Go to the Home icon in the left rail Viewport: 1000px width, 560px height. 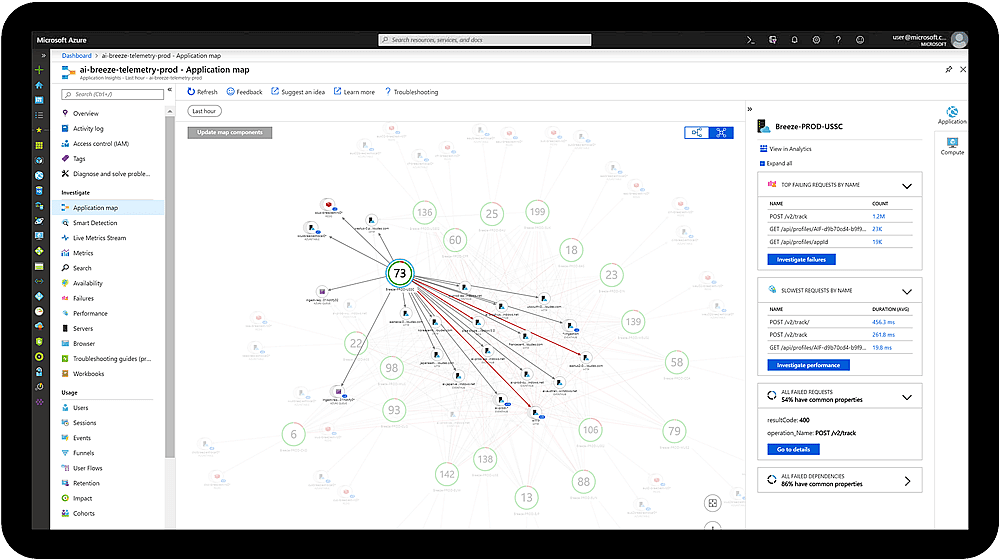[x=39, y=85]
